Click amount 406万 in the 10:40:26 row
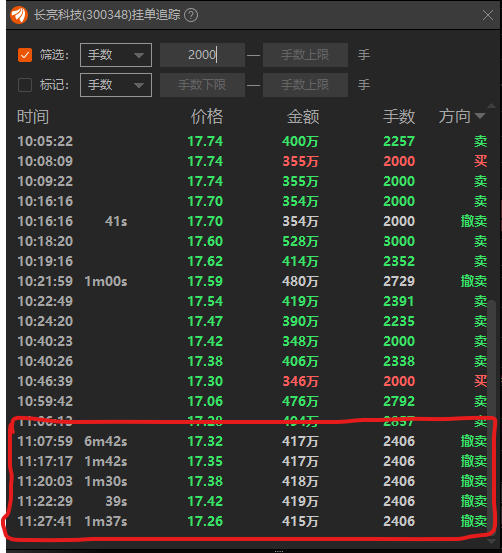This screenshot has width=502, height=553. 300,361
